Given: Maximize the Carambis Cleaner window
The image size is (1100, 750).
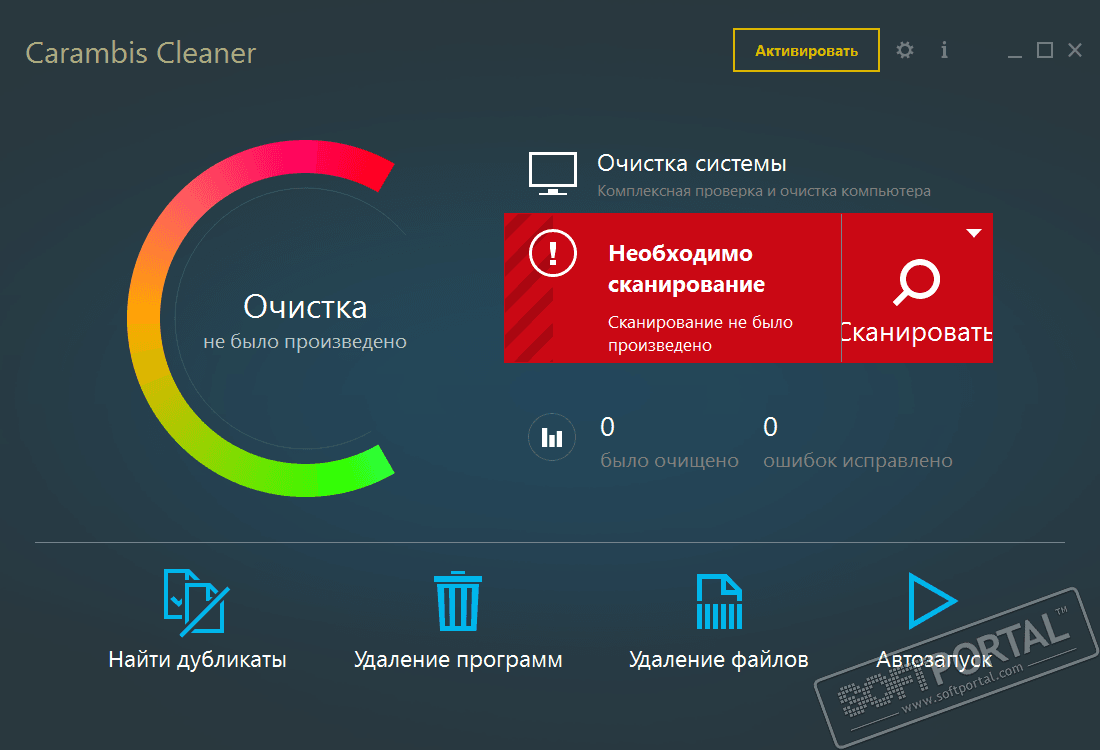Looking at the screenshot, I should (1045, 51).
